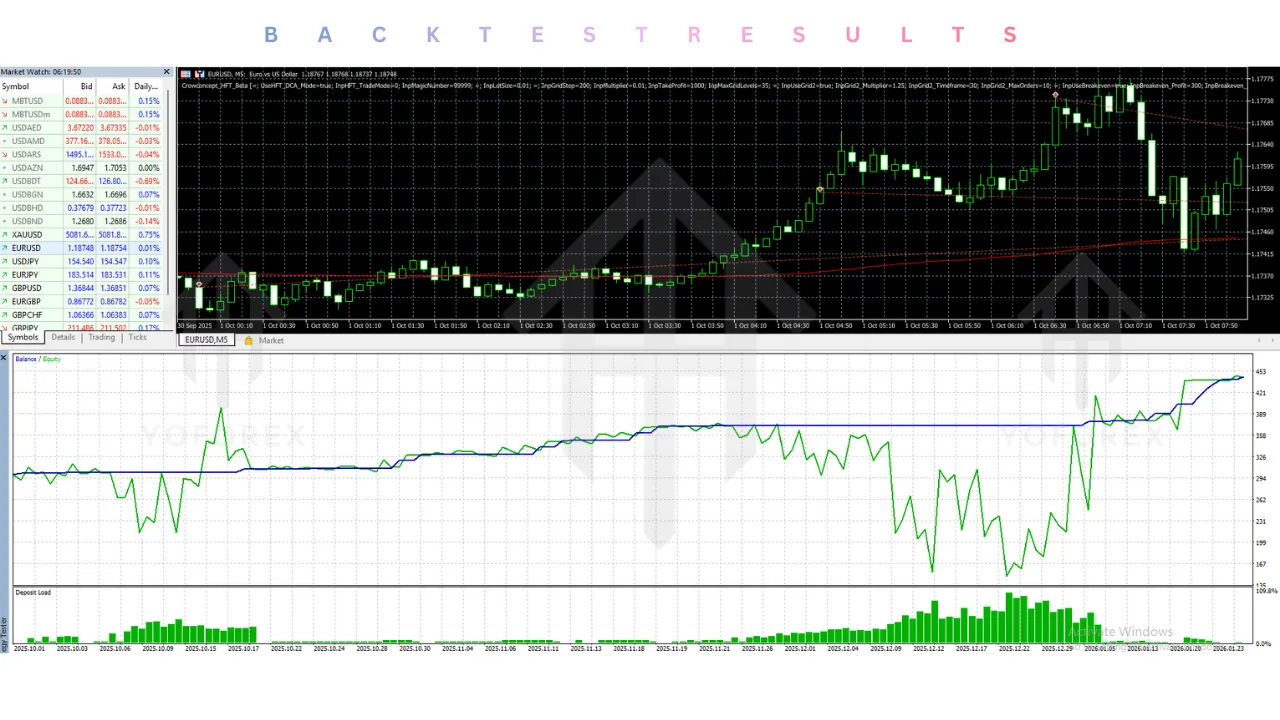Close the Market Watch panel
The width and height of the screenshot is (1280, 720).
click(168, 72)
